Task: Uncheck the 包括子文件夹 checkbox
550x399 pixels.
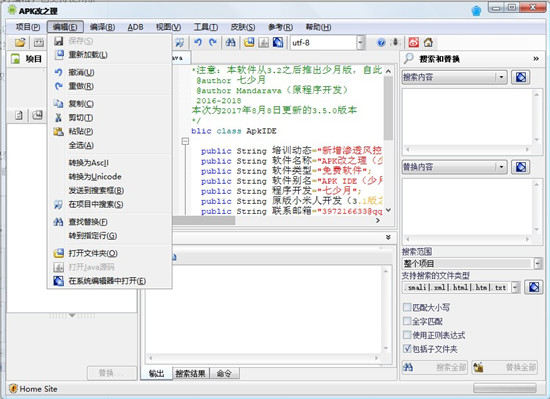Action: [407, 349]
